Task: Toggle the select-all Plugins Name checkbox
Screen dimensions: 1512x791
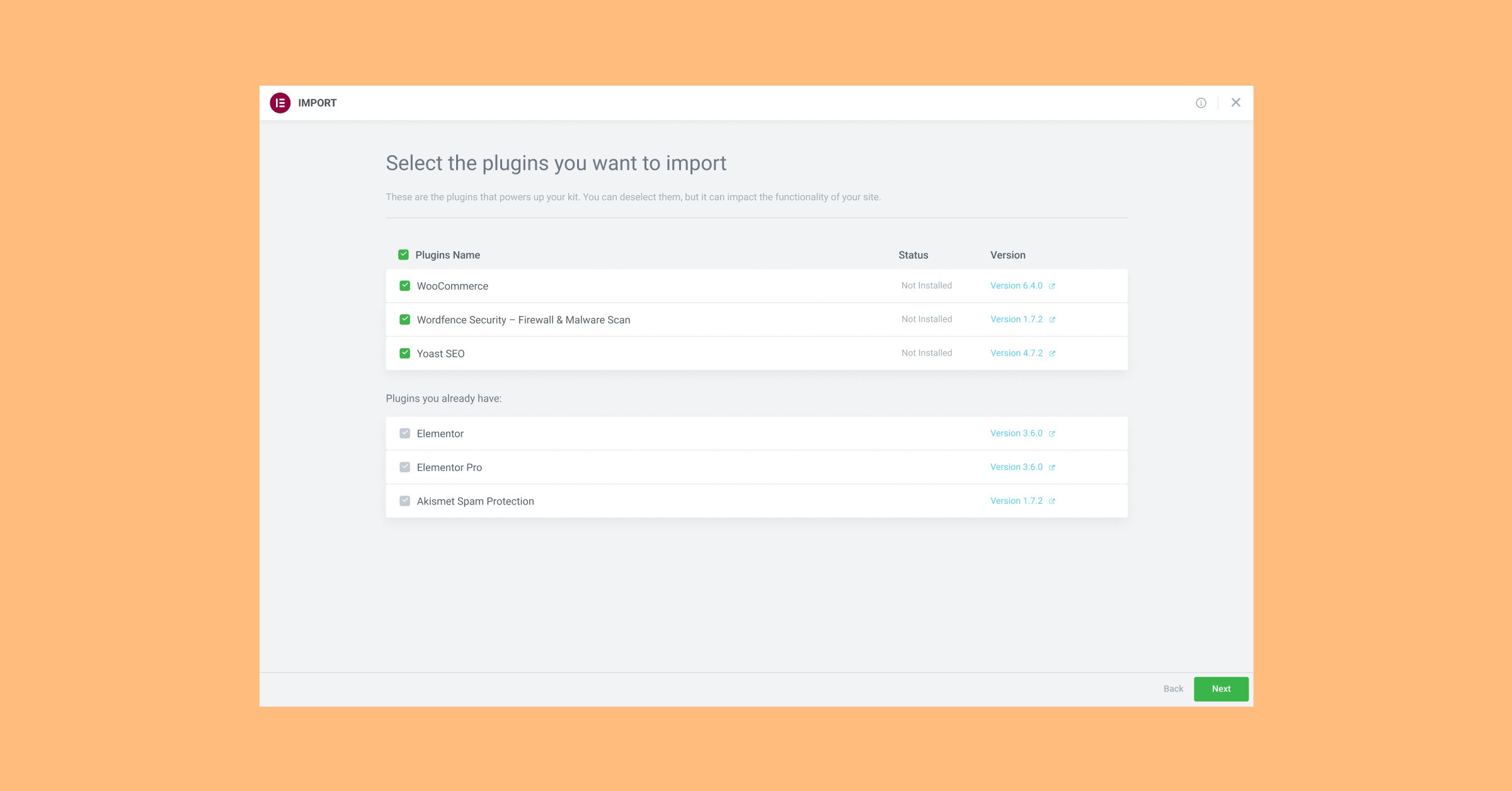Action: (x=403, y=254)
